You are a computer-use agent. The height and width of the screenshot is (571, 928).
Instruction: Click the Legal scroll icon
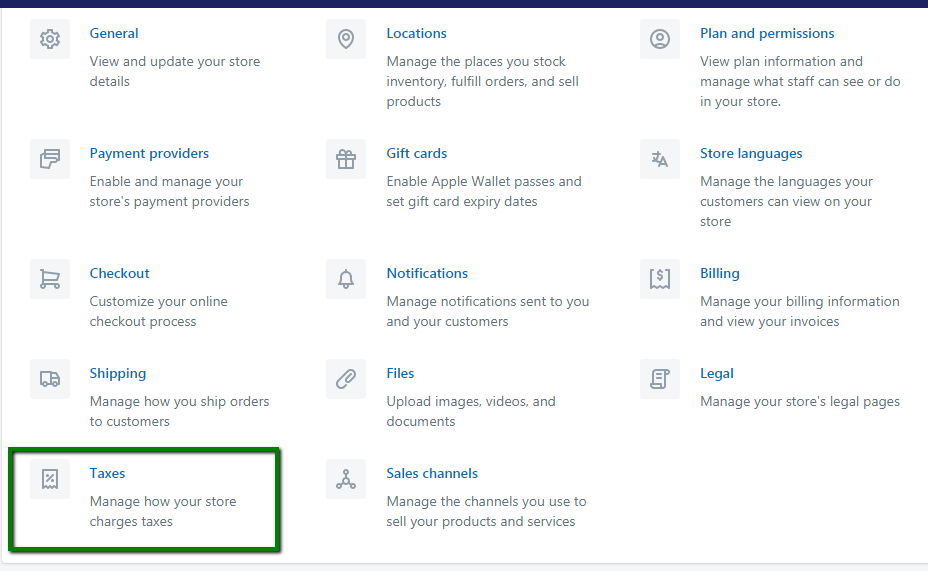(x=659, y=379)
